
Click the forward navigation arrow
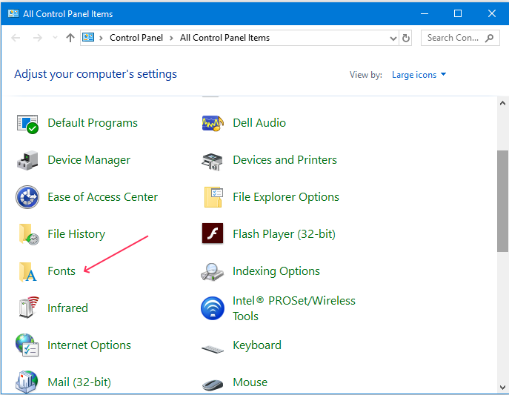pyautogui.click(x=37, y=38)
